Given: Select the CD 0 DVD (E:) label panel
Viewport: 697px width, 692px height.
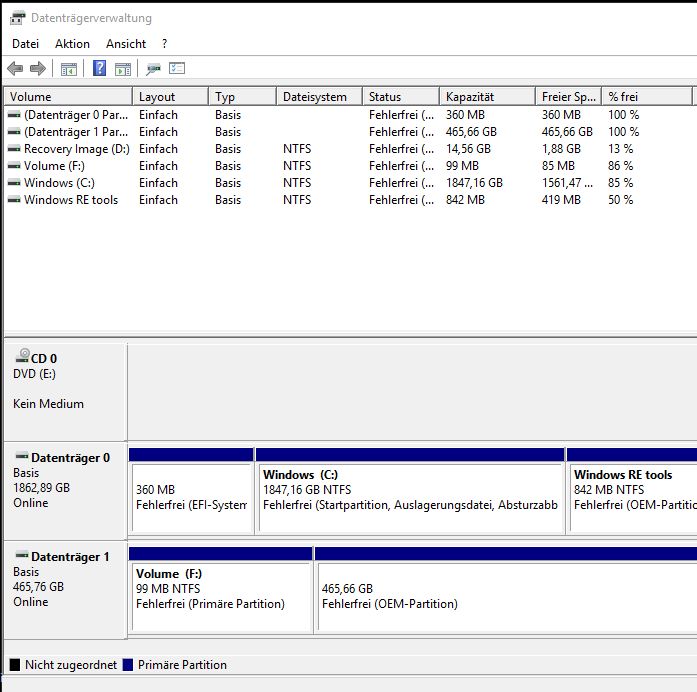Looking at the screenshot, I should click(65, 391).
